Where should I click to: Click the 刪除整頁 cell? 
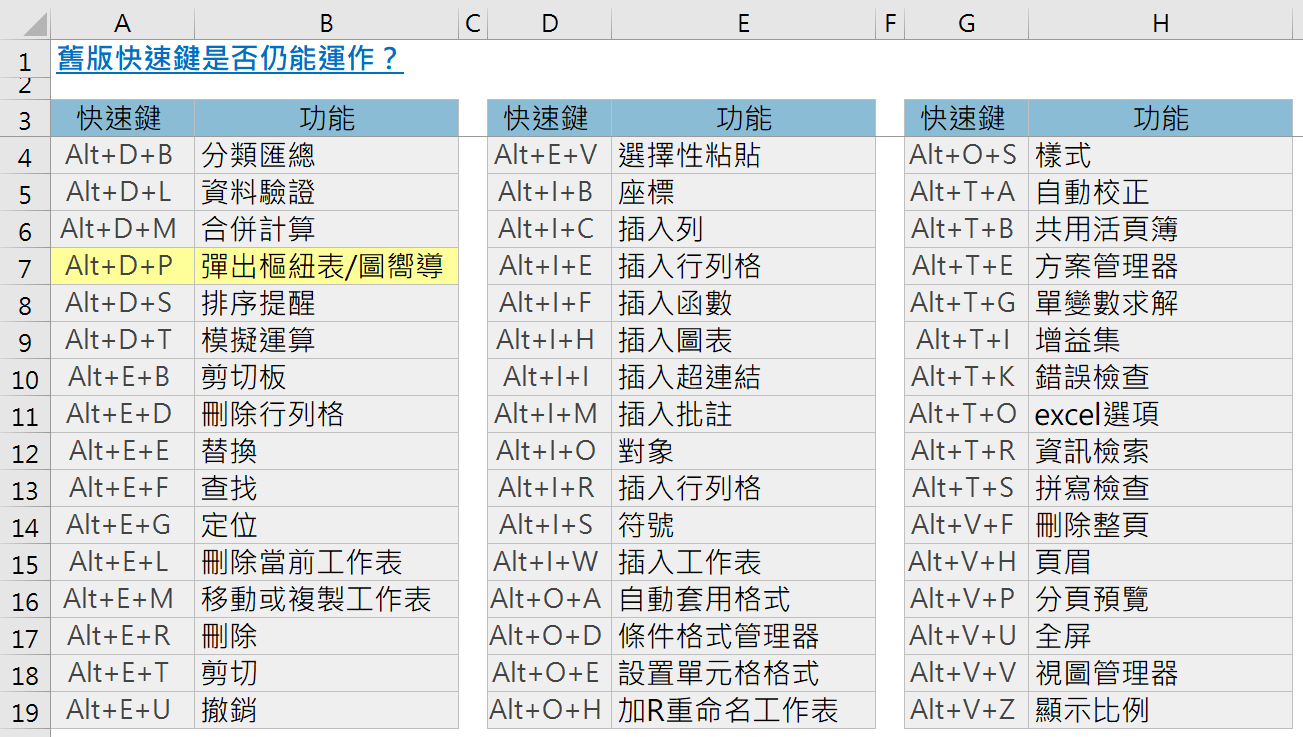click(1160, 525)
